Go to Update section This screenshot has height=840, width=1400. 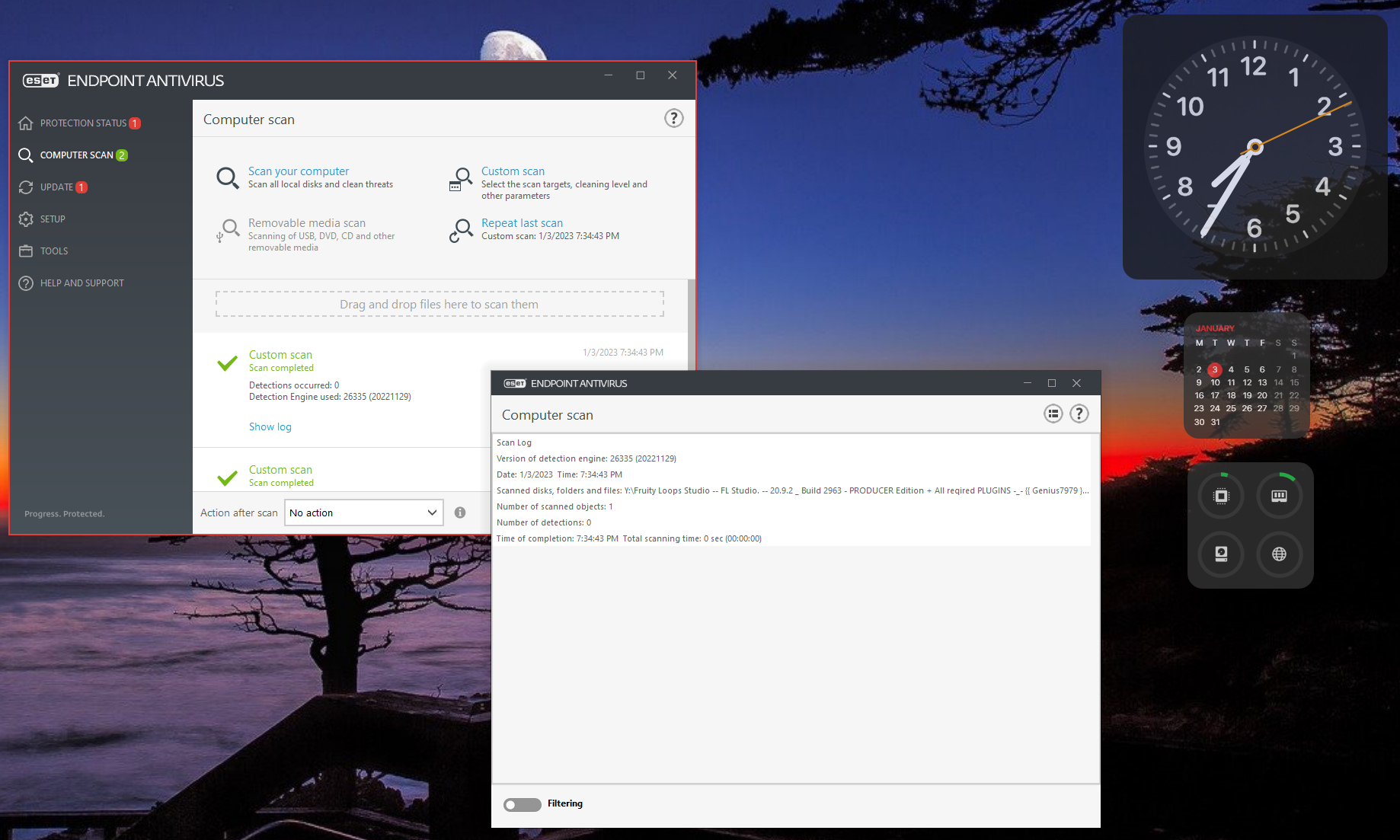[56, 187]
